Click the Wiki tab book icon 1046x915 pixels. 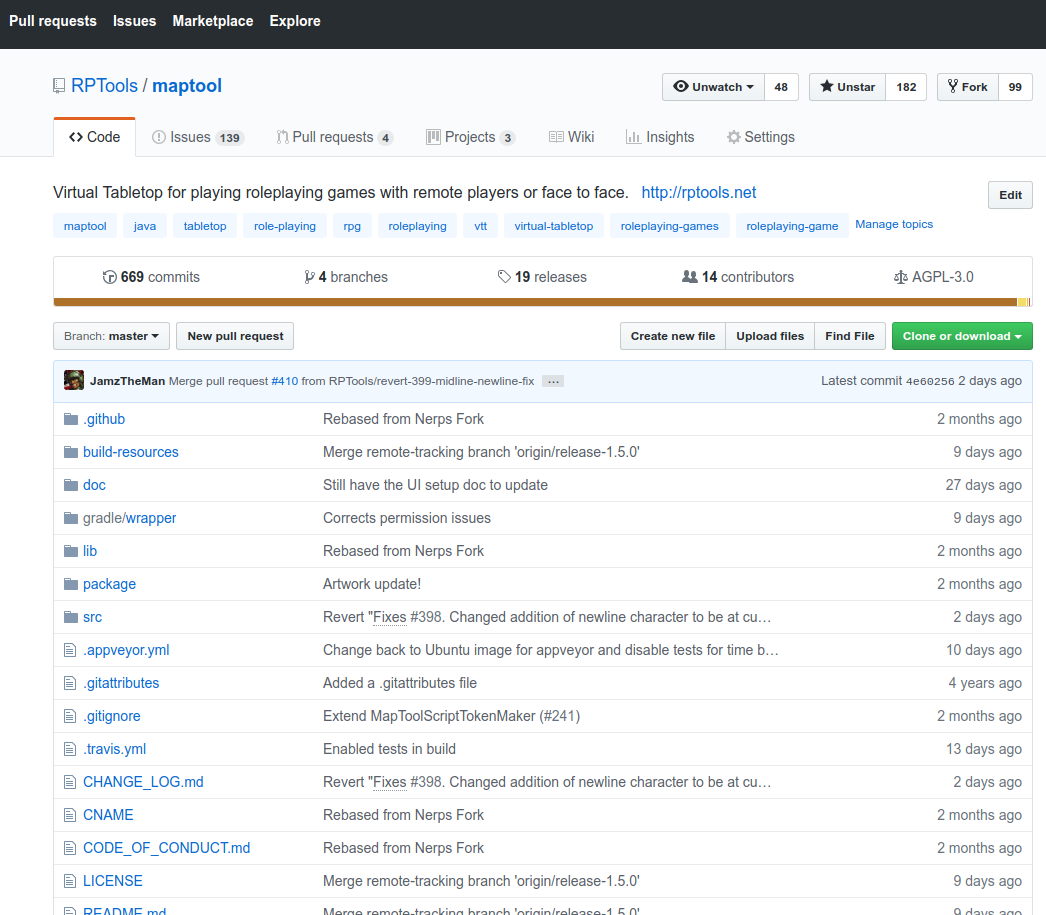coord(556,137)
